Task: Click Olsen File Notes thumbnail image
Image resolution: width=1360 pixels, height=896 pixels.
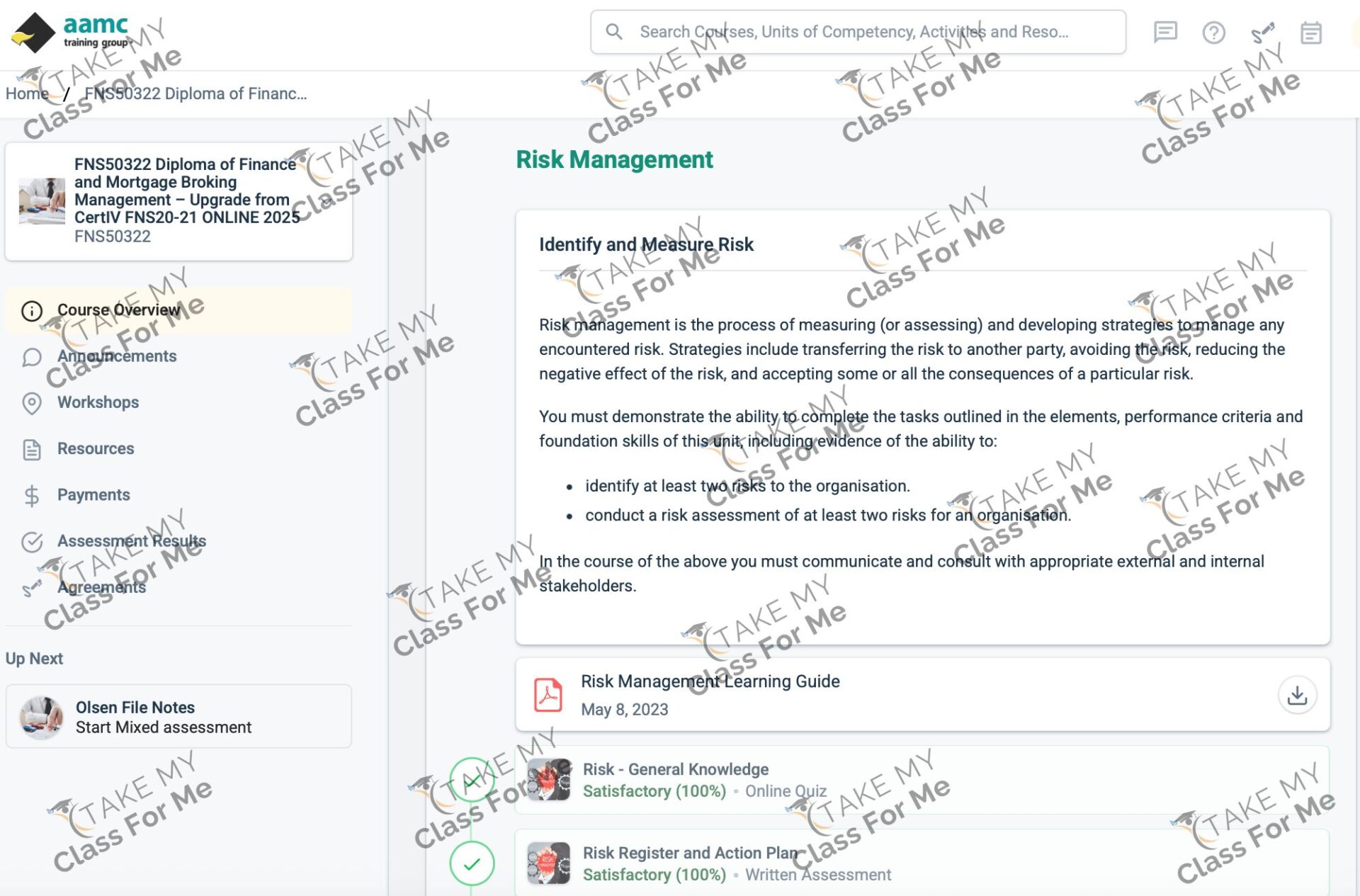Action: click(42, 717)
